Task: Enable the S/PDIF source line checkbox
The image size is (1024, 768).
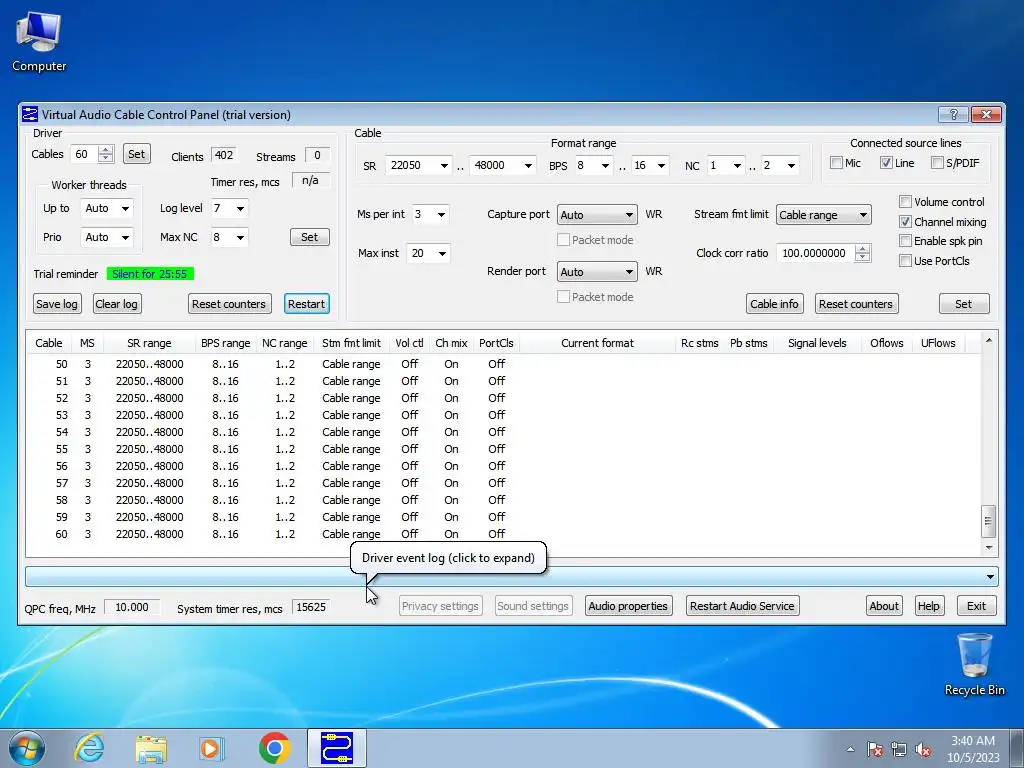Action: (937, 163)
